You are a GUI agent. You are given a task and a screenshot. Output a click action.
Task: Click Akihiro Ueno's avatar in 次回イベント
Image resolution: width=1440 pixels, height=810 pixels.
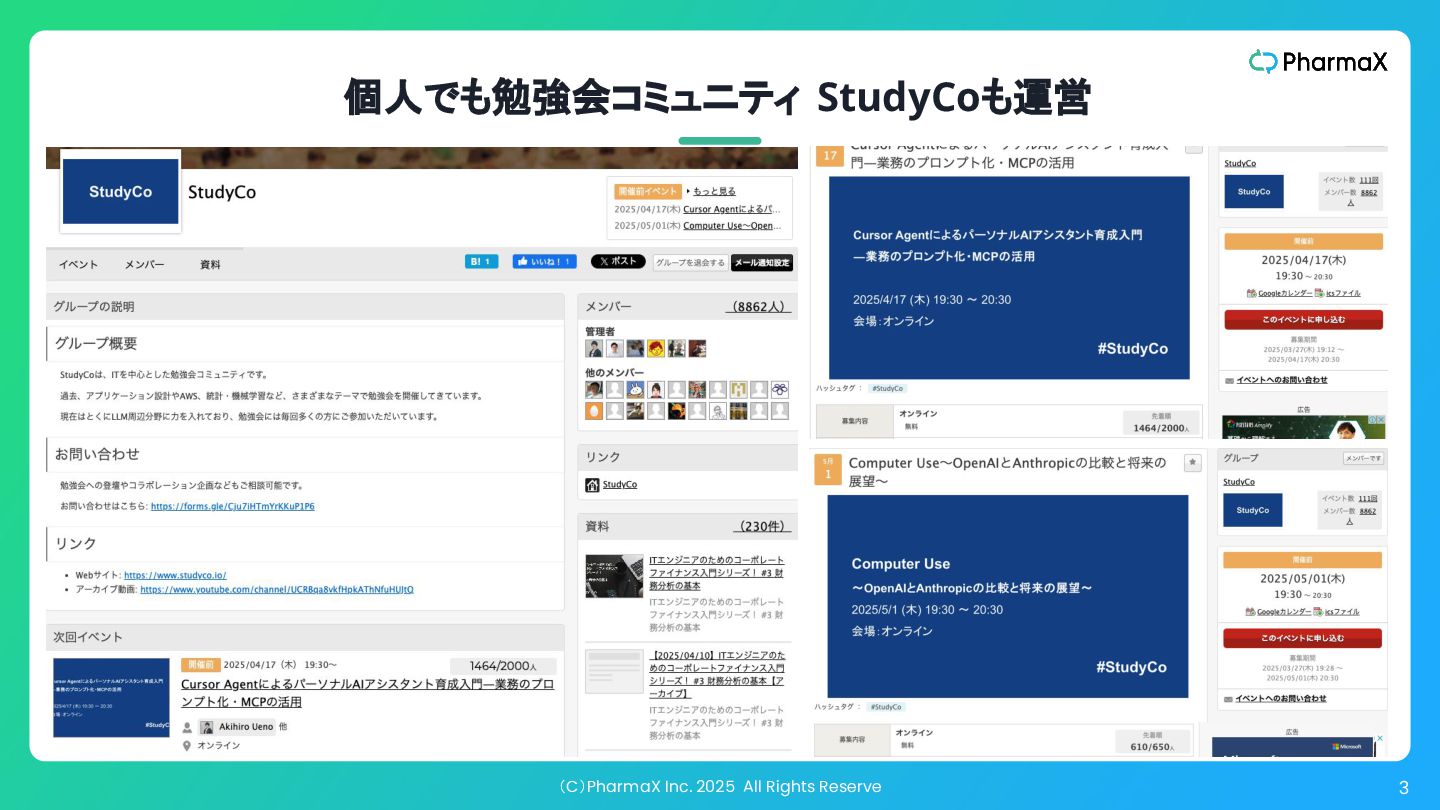(206, 727)
